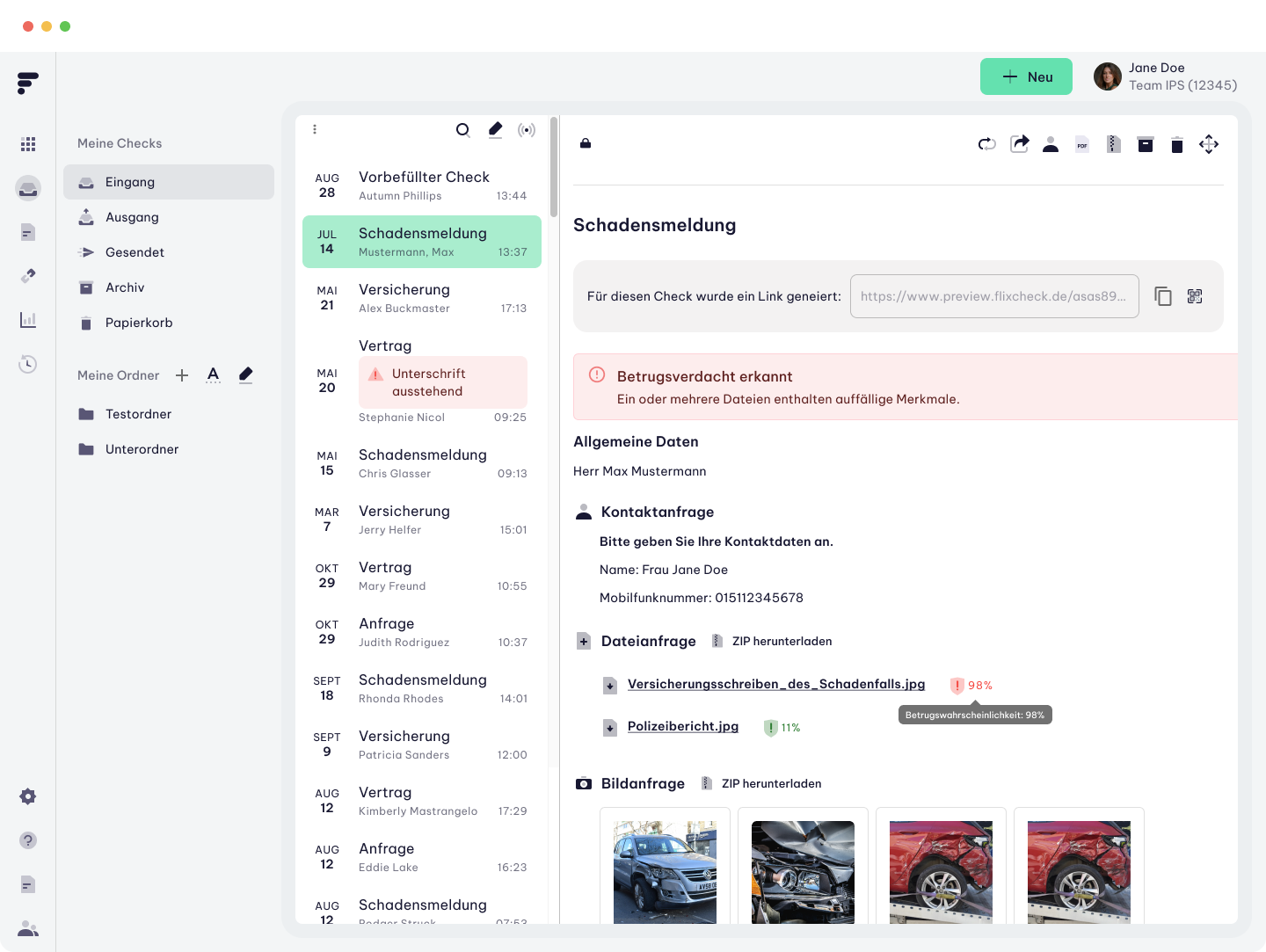Click the share arrow icon in toolbar
The height and width of the screenshot is (952, 1266).
1019,144
